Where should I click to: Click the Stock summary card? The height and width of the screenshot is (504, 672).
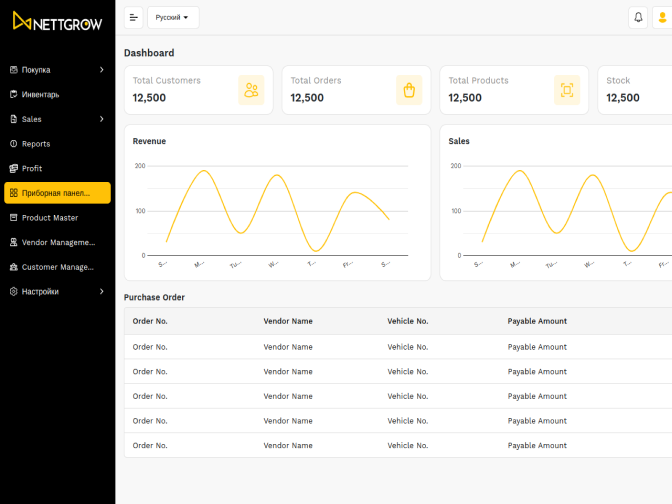click(635, 90)
